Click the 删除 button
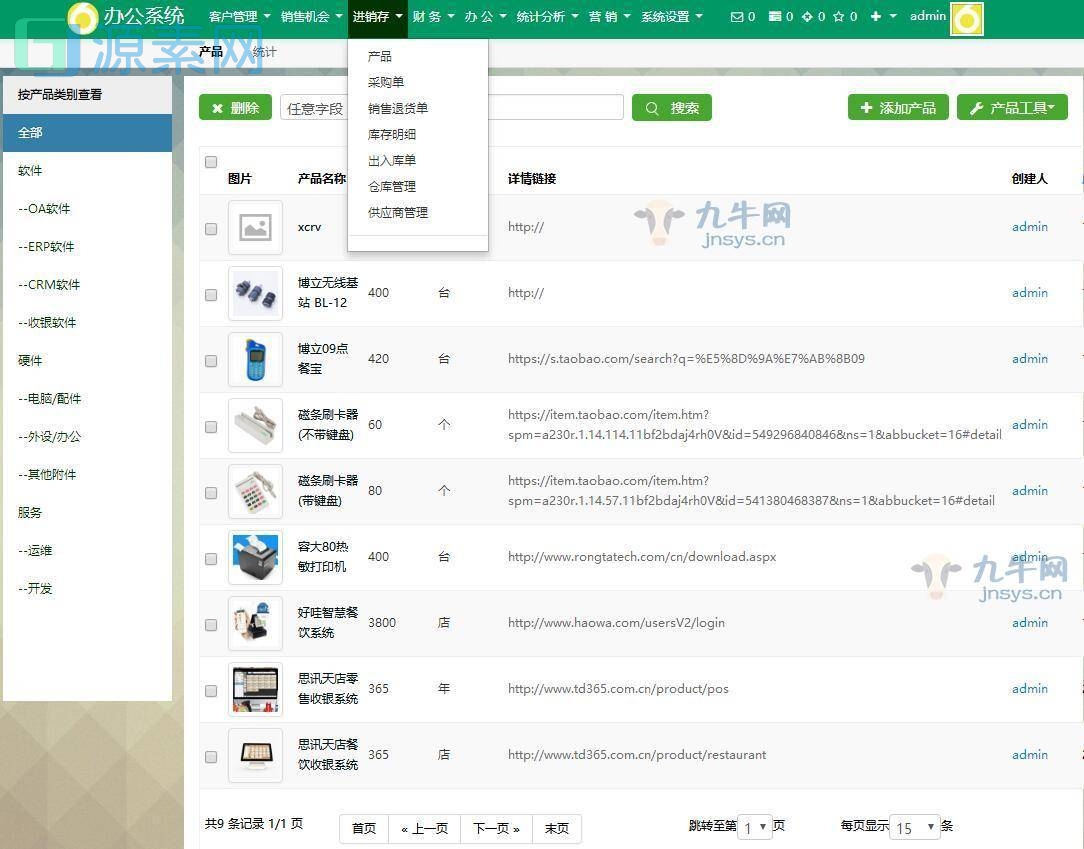The width and height of the screenshot is (1084, 849). click(x=234, y=107)
